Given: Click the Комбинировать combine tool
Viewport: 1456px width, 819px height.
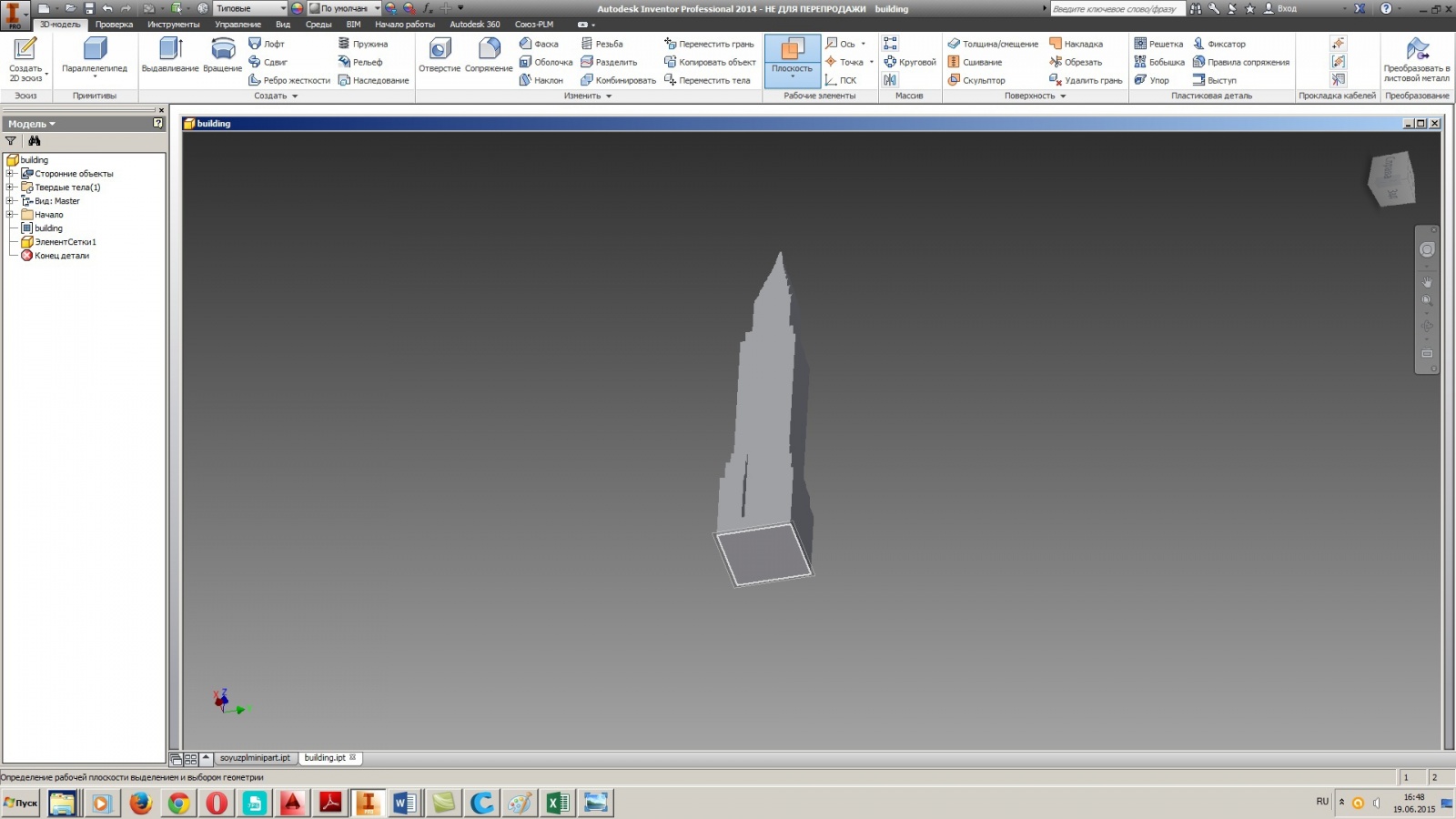Looking at the screenshot, I should click(619, 80).
